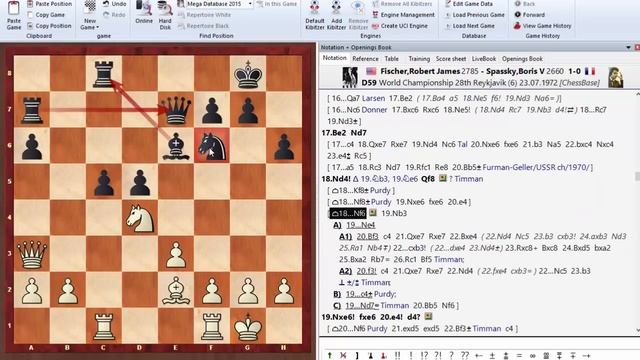Image resolution: width=640 pixels, height=360 pixels.
Task: Click variation move 20.f3! in line A2
Action: pos(367,271)
